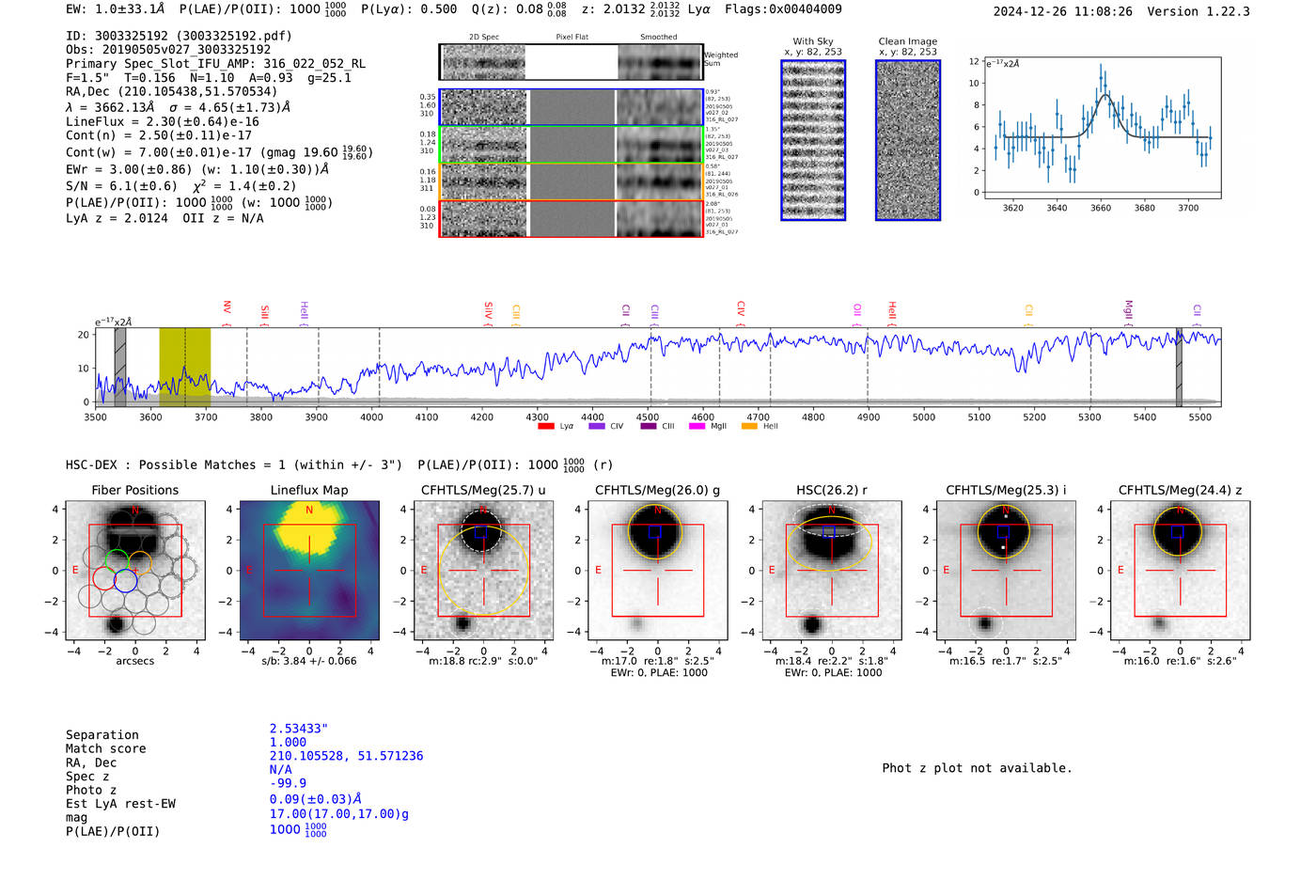Open the CFHTLS/Meg(25.7) u cutout
Viewport: 1316px width, 896px height.
pos(483,570)
